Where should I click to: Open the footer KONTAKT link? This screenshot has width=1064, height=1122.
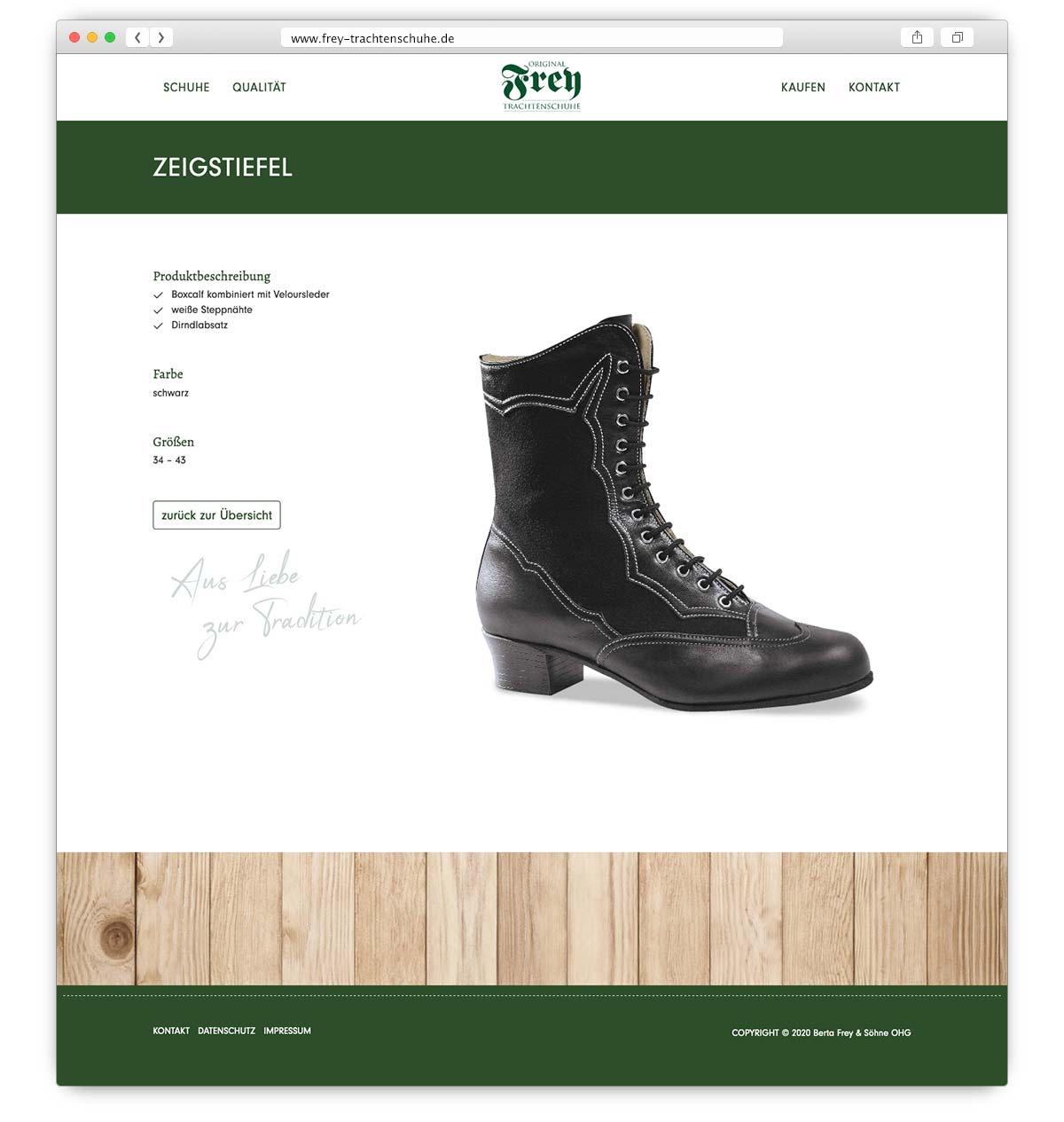click(171, 1031)
